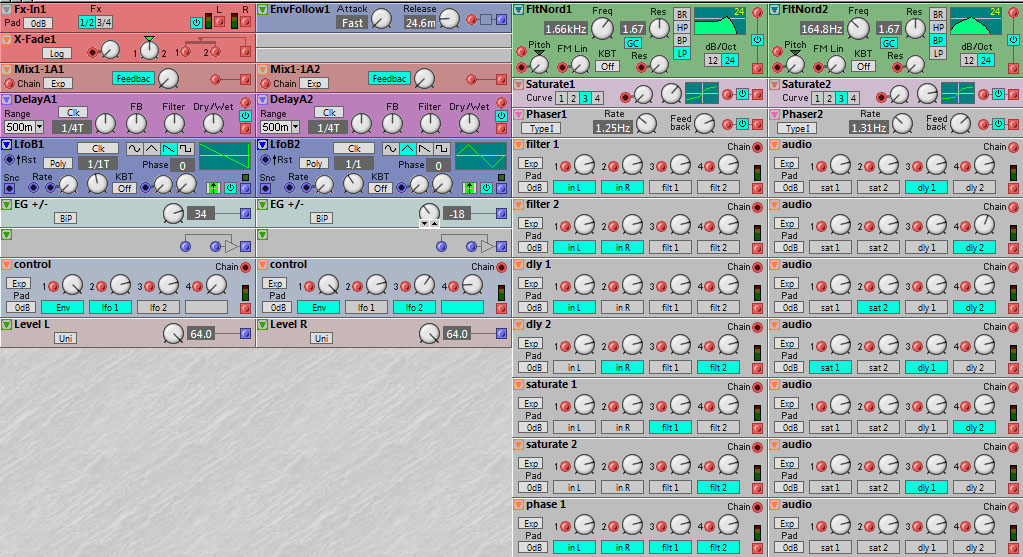Set FltNord1 slope to 12 dB/Oct
Image resolution: width=1023 pixels, height=557 pixels.
click(x=713, y=60)
